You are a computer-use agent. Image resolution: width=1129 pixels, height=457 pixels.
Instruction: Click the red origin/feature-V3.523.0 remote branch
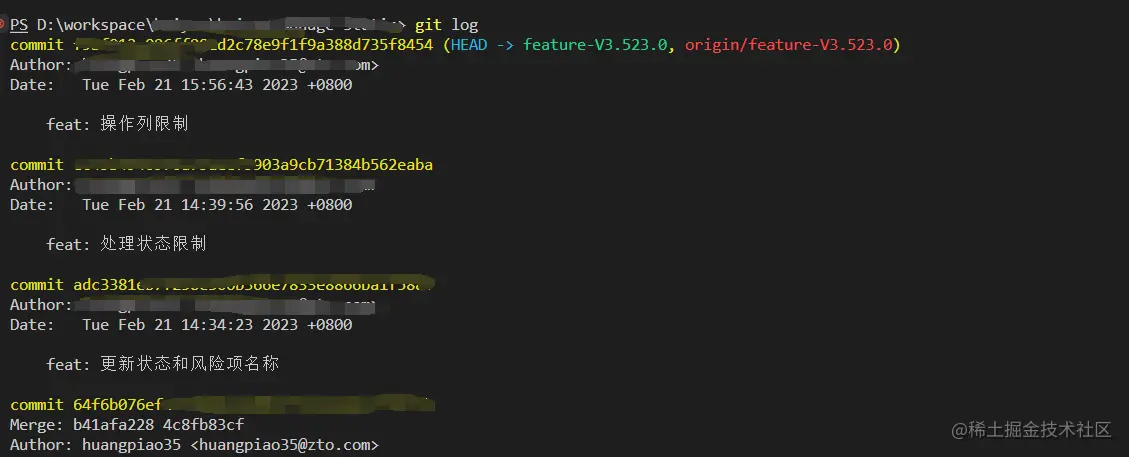pyautogui.click(x=789, y=45)
